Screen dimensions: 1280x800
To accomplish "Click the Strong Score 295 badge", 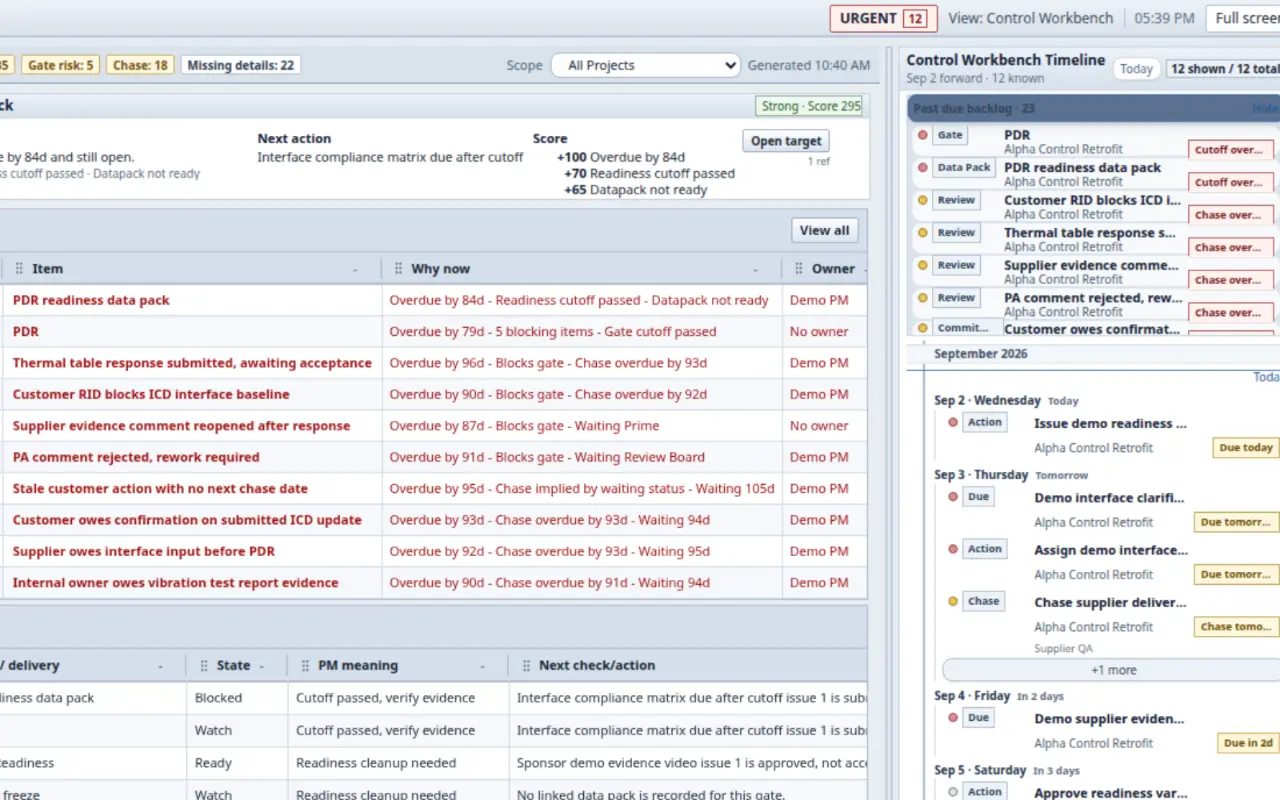I will tap(809, 106).
